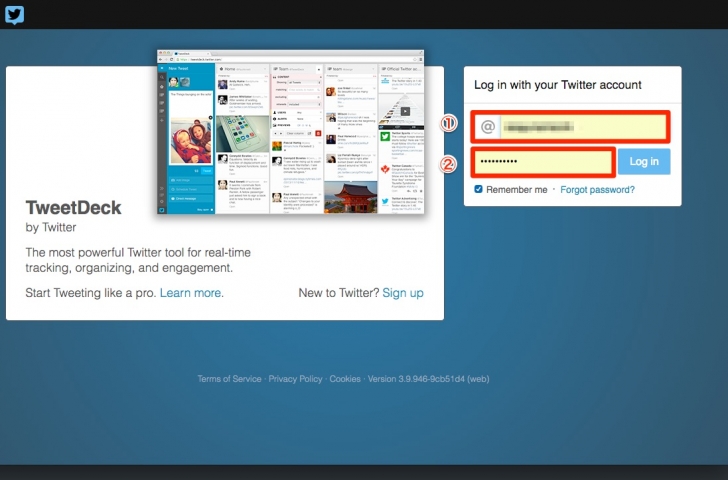
Task: Open the Terms of Service footer link
Action: [229, 379]
